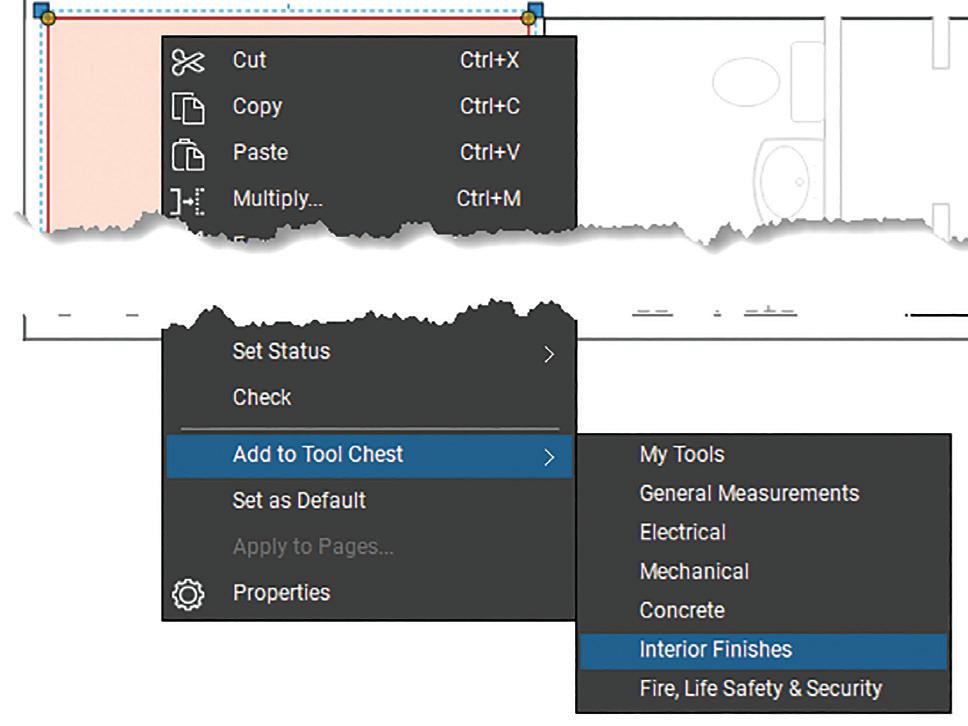Choose the Electrical tool set
This screenshot has width=968, height=726.
683,533
